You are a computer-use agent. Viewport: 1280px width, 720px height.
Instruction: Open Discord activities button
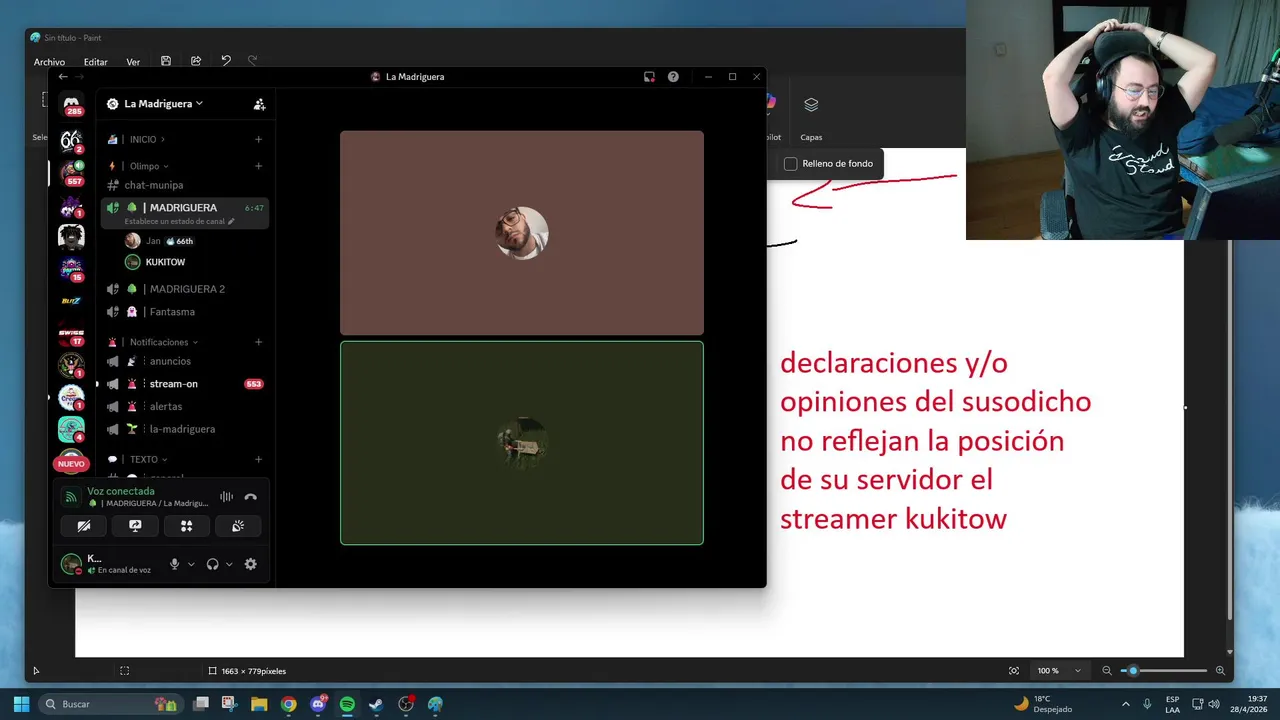pyautogui.click(x=186, y=526)
